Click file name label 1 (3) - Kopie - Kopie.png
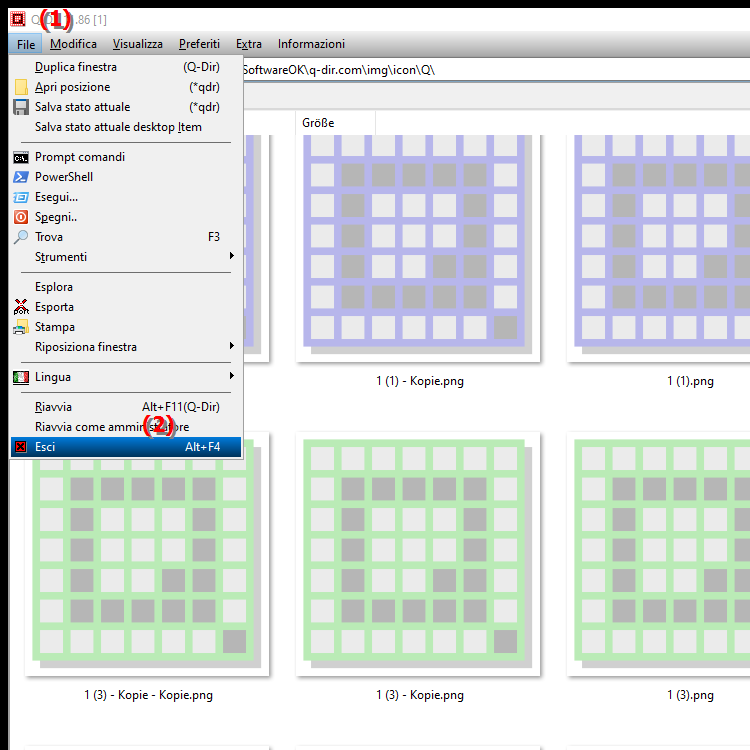Screen dimensions: 750x750 click(148, 695)
